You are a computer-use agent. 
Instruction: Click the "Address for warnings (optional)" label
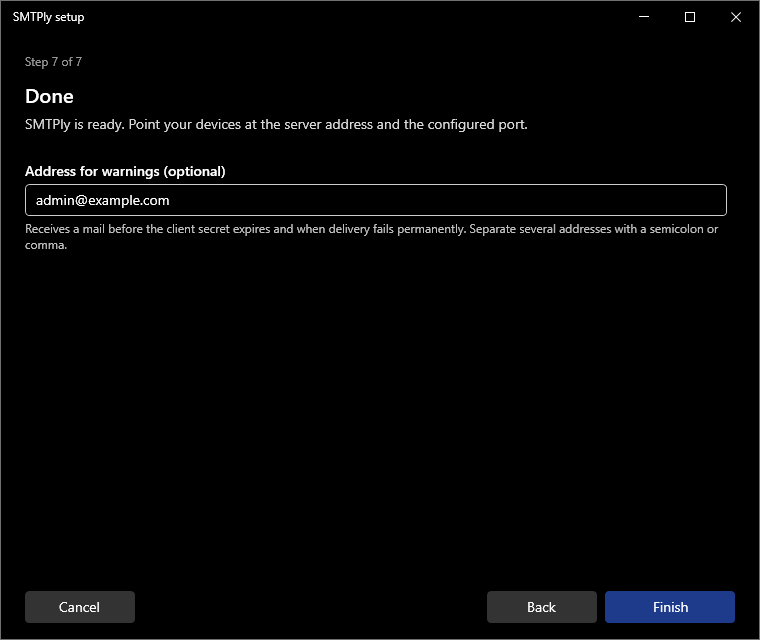[x=125, y=172]
